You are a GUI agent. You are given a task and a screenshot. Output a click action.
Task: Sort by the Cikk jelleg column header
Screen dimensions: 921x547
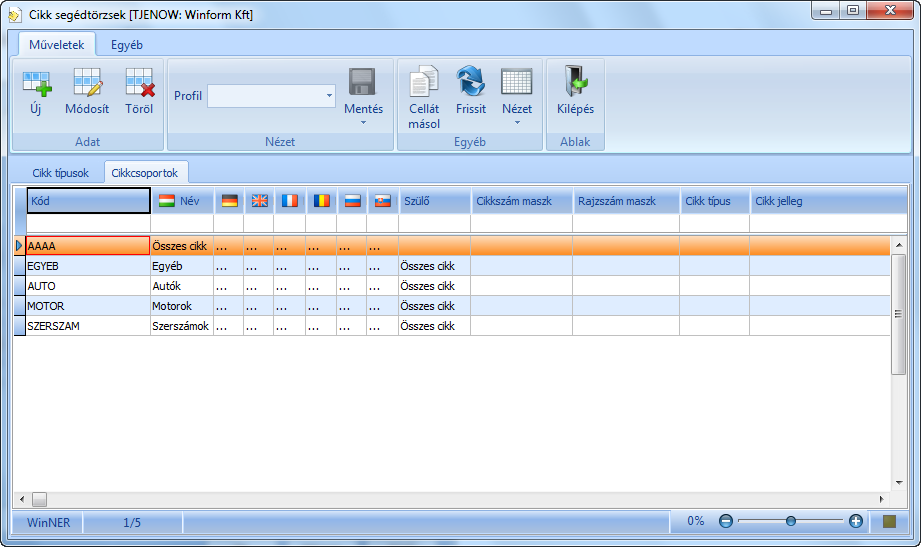(828, 201)
